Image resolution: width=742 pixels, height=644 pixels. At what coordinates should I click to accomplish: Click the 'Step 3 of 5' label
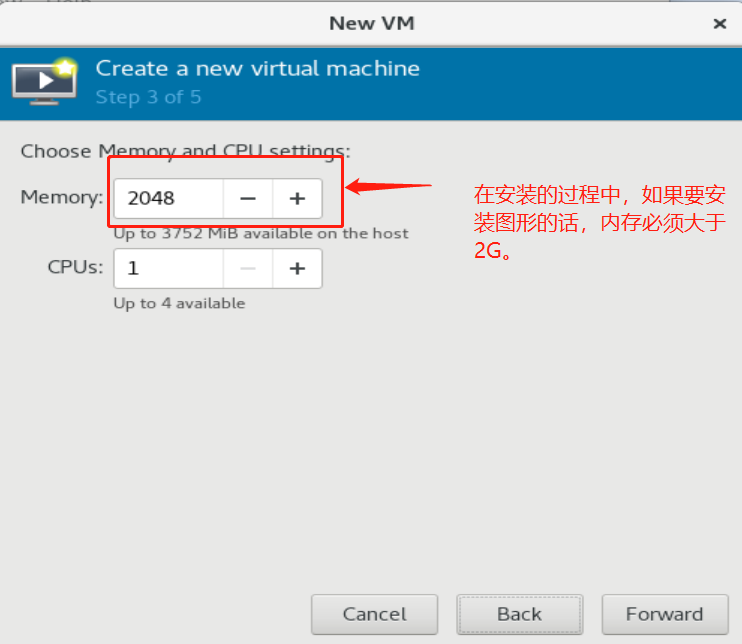tap(149, 97)
